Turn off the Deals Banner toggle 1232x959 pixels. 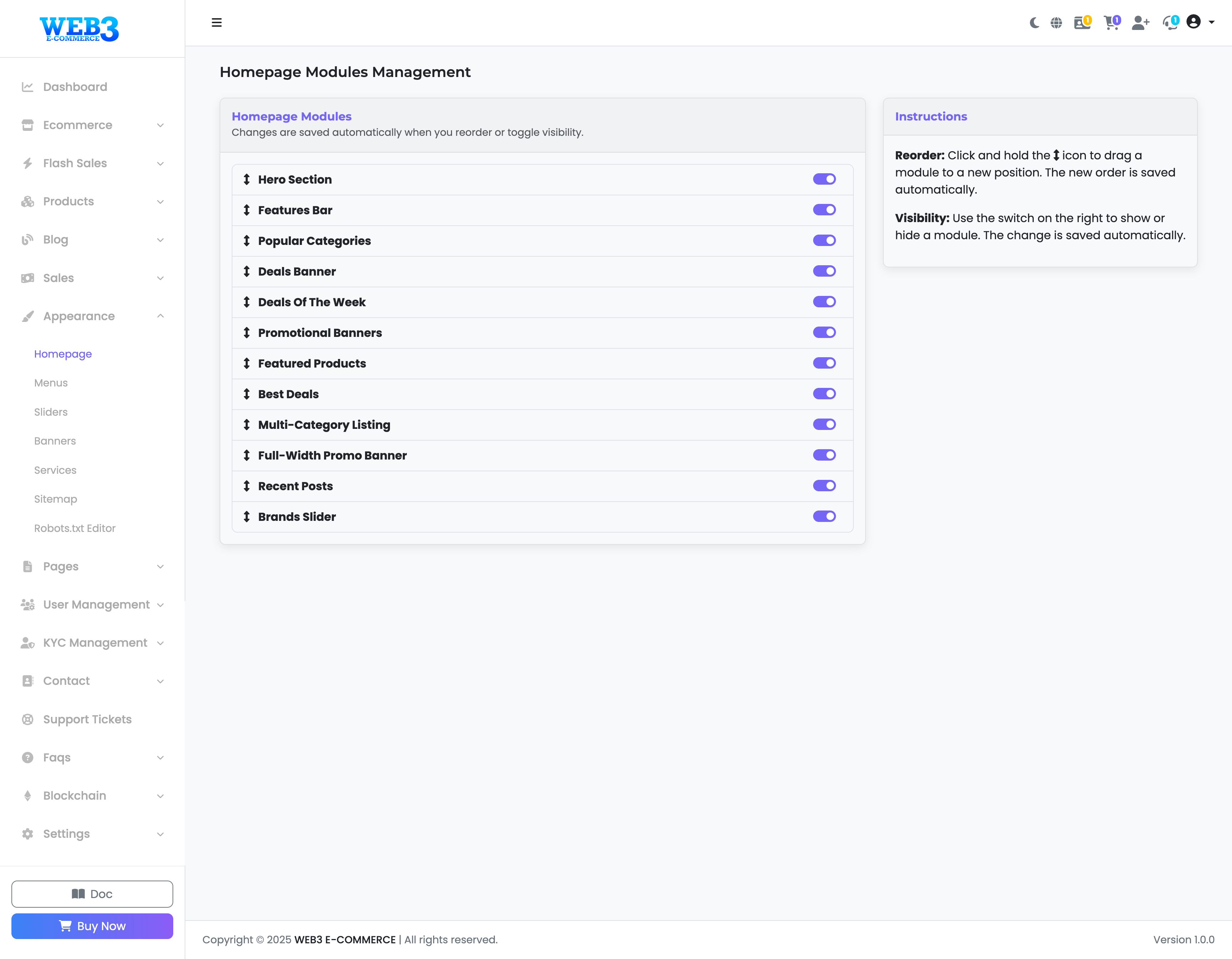pyautogui.click(x=824, y=271)
